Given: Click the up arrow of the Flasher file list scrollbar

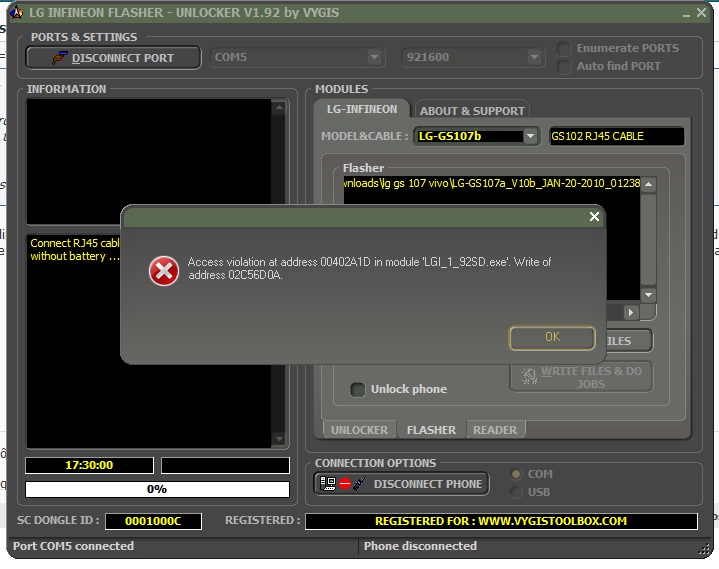Looking at the screenshot, I should [x=648, y=184].
